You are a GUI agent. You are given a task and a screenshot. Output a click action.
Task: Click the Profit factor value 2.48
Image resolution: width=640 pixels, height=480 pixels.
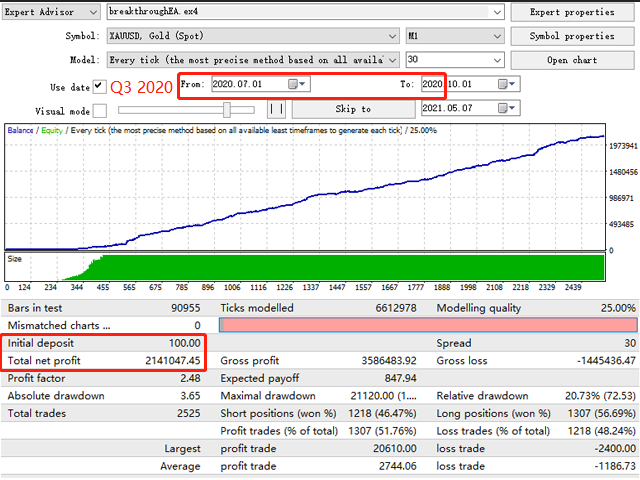tap(190, 378)
